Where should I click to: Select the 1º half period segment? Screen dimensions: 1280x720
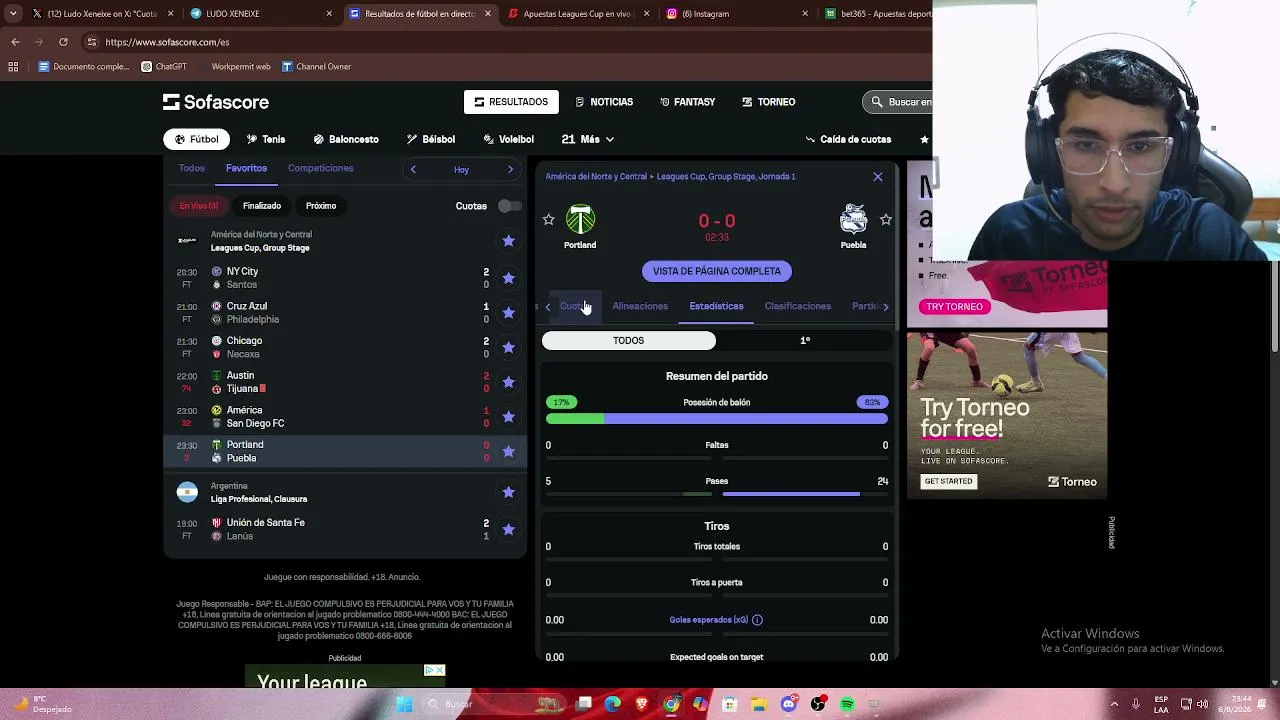[805, 340]
